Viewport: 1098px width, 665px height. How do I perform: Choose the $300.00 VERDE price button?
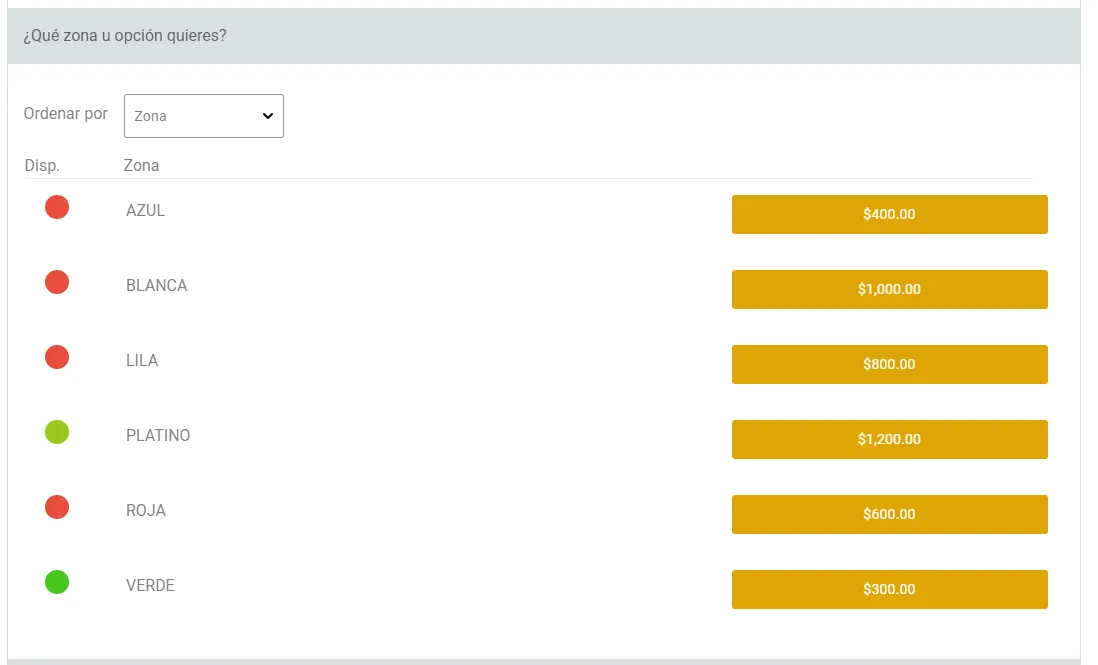(889, 589)
